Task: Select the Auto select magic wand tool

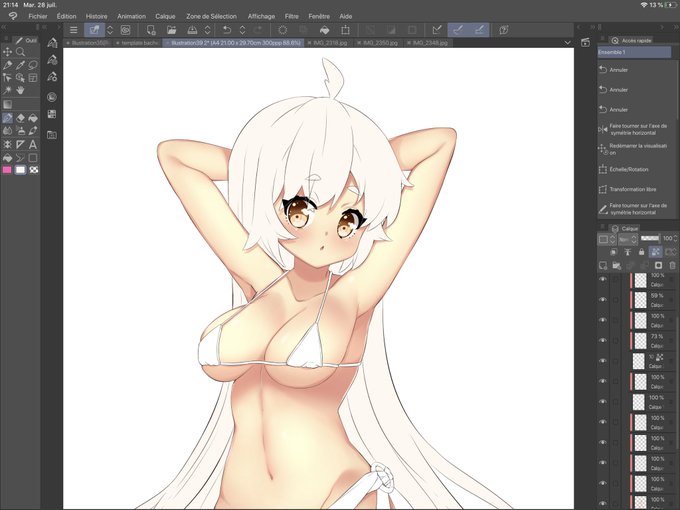Action: (7, 90)
